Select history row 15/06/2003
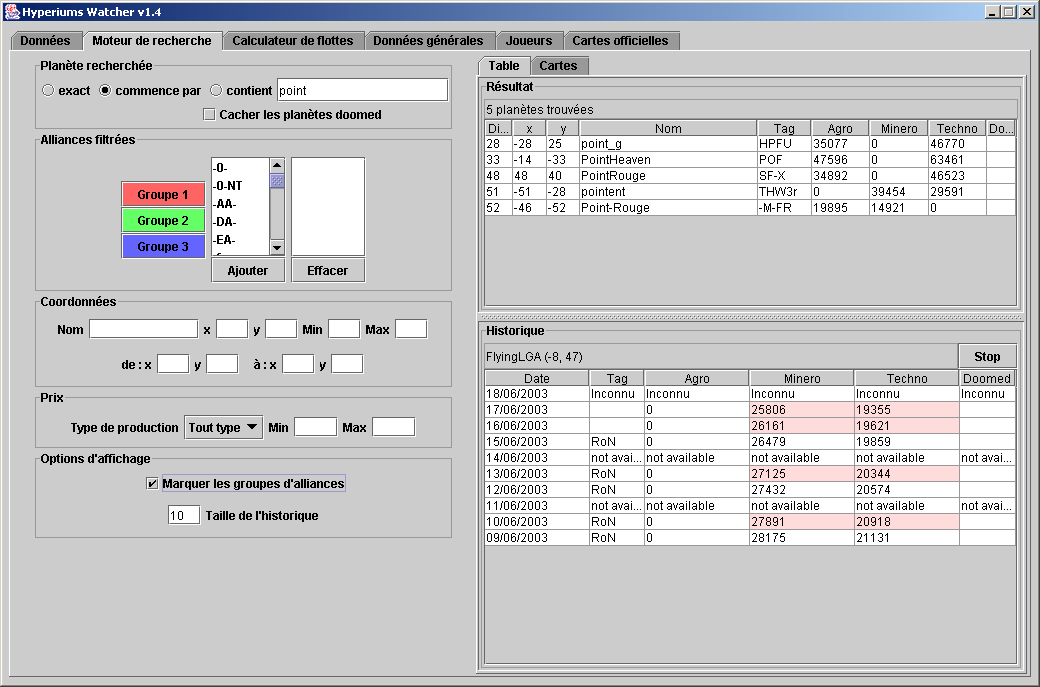Screen dimensions: 1040x687 click(x=750, y=442)
